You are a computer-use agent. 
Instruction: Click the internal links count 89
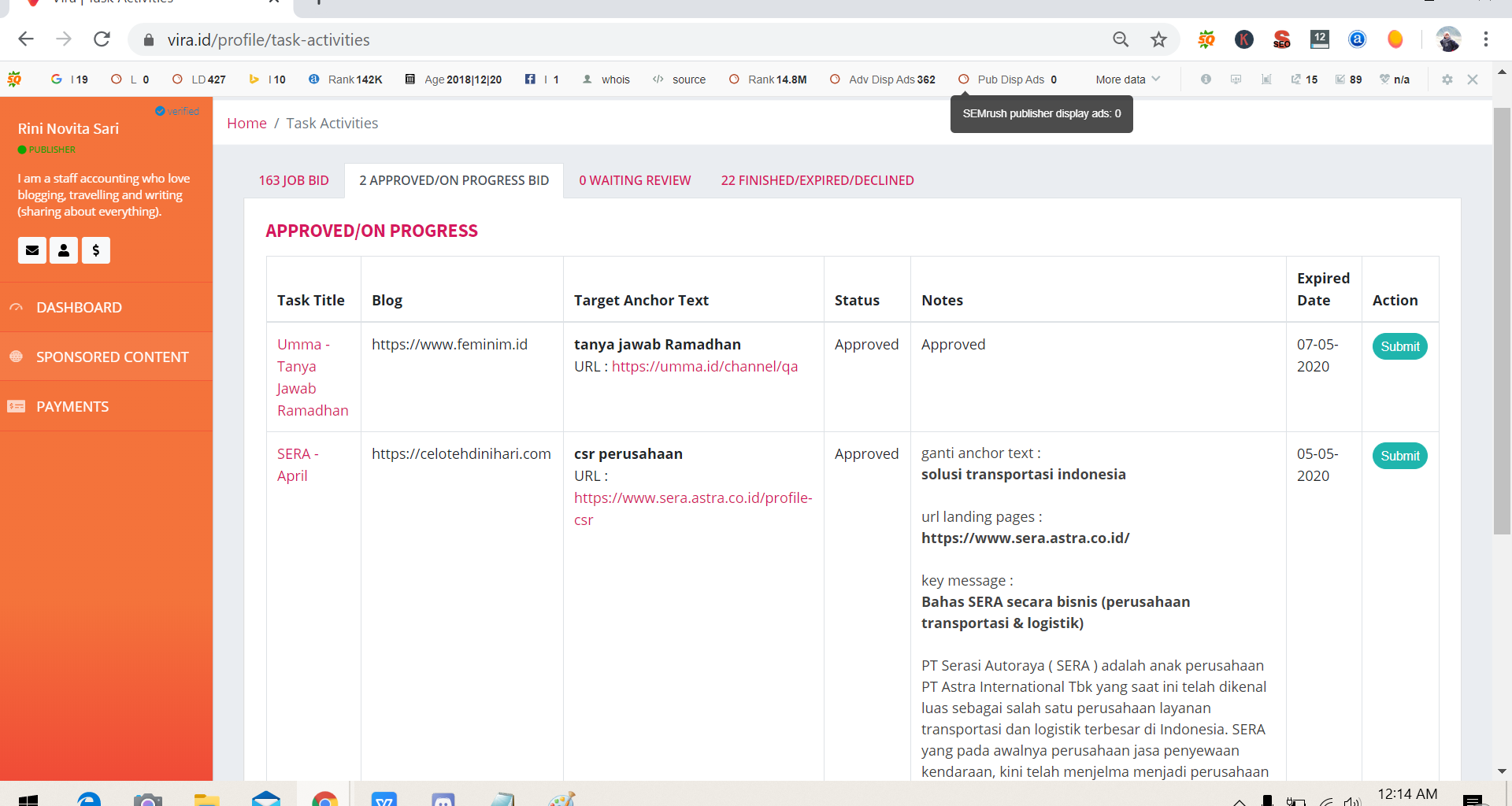click(x=1349, y=79)
